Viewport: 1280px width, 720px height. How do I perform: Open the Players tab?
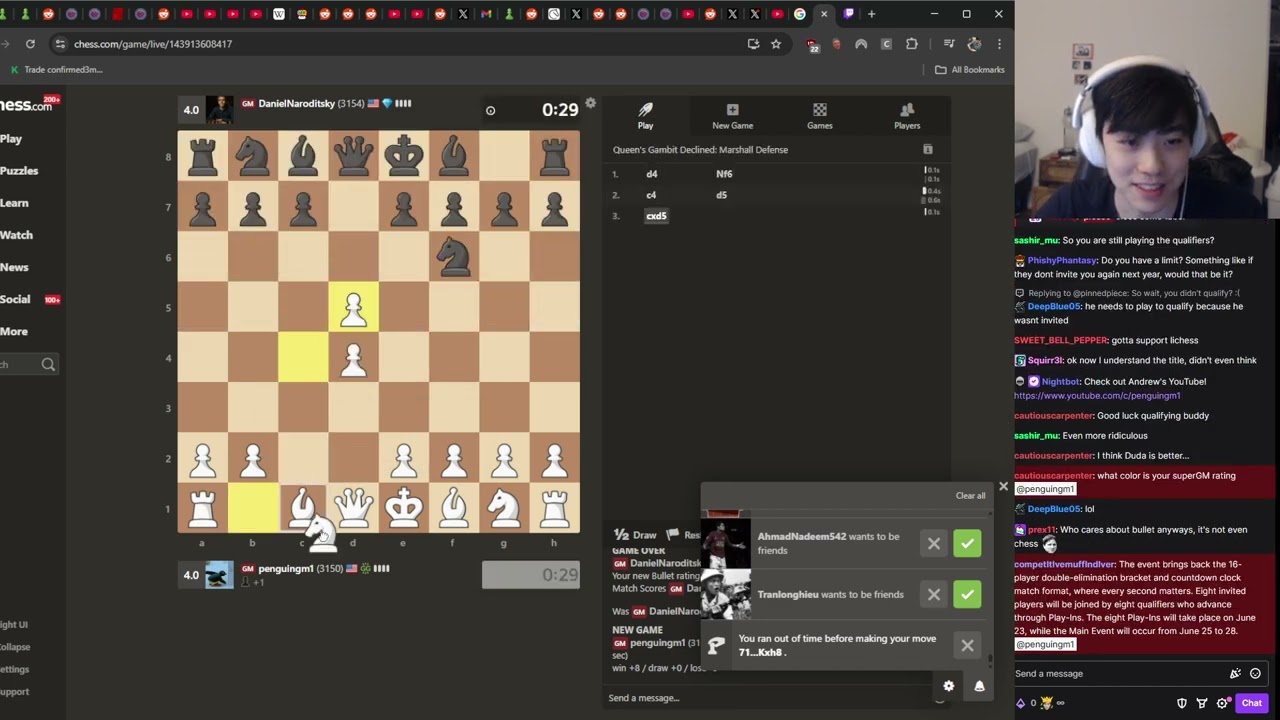pyautogui.click(x=907, y=116)
